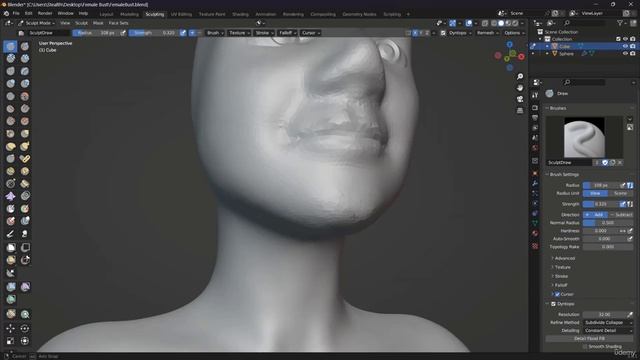Viewport: 640px width, 360px height.
Task: Select the Draw Sharp brush tool
Action: click(x=25, y=46)
